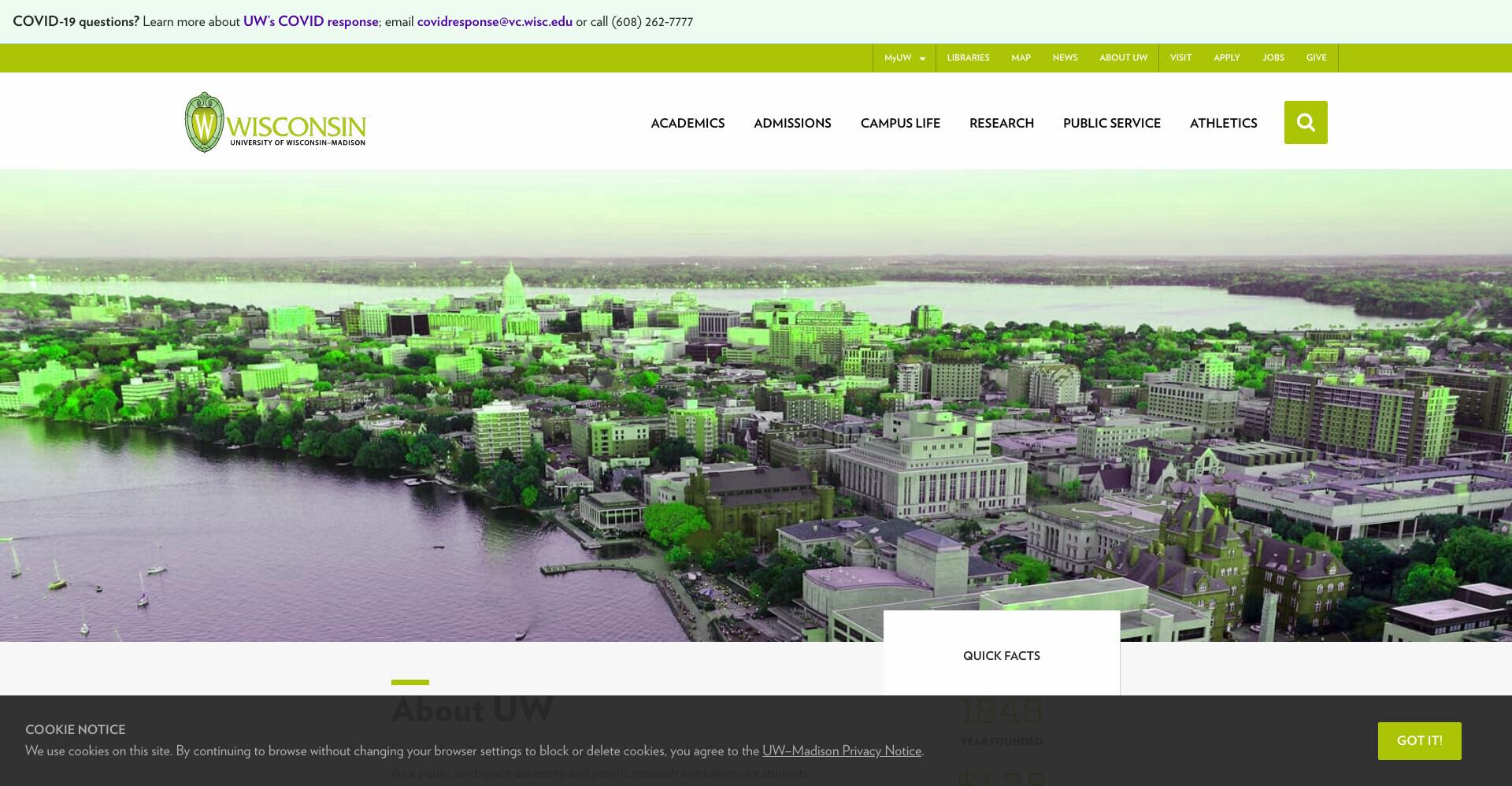The image size is (1512, 786).
Task: Click the COOKIE NOTICE heading text
Action: 76,729
